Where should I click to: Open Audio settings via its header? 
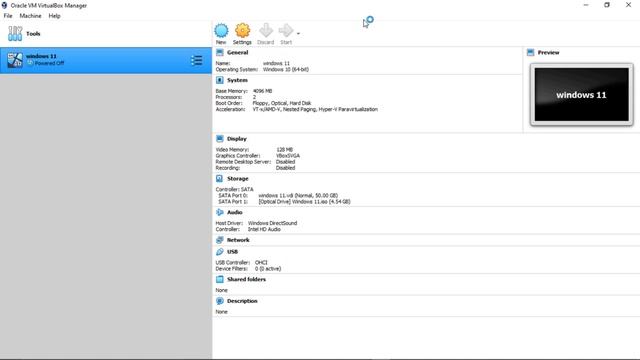click(235, 213)
